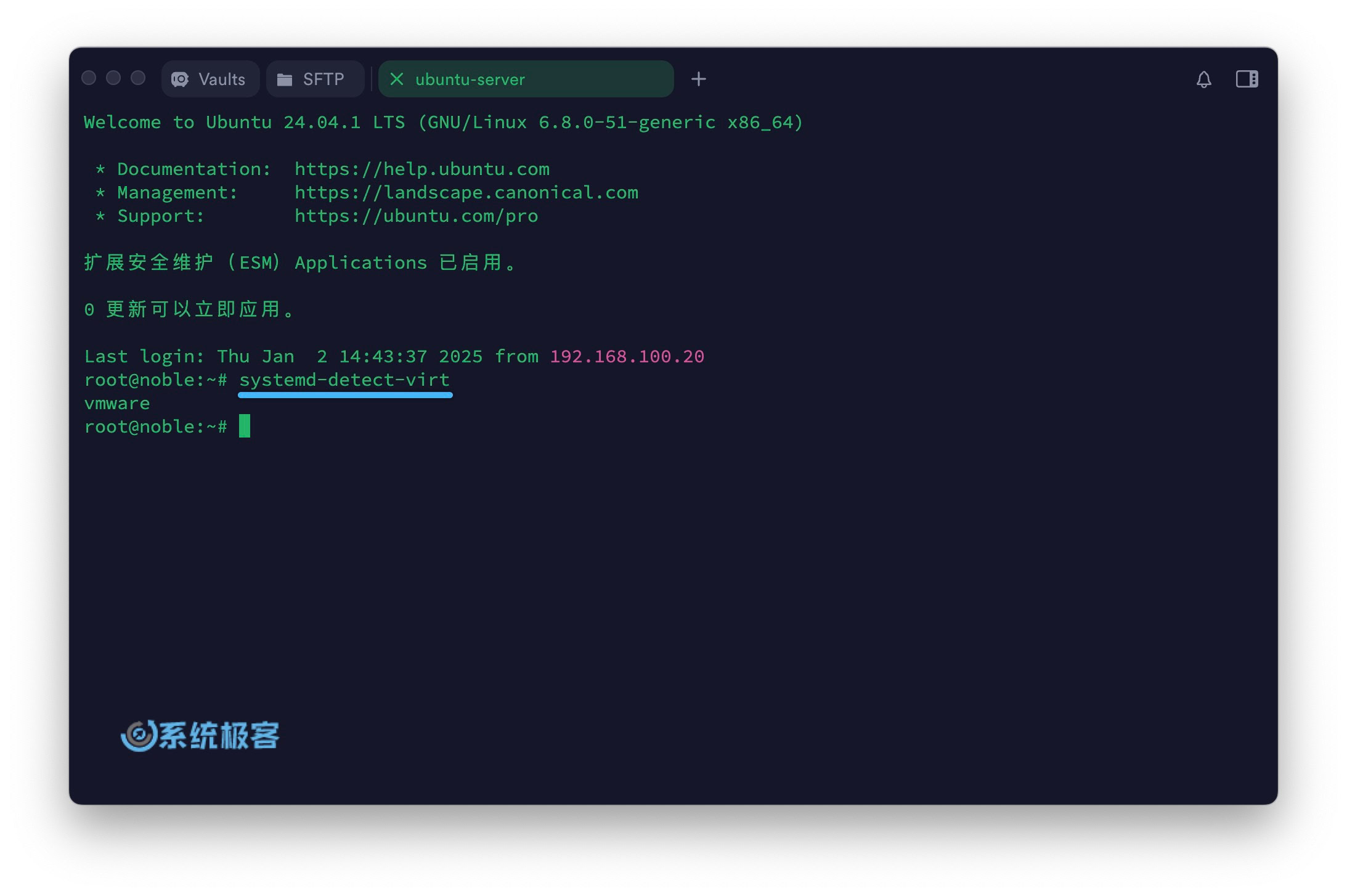Click the add new tab plus icon
Viewport: 1347px width, 896px height.
[699, 79]
